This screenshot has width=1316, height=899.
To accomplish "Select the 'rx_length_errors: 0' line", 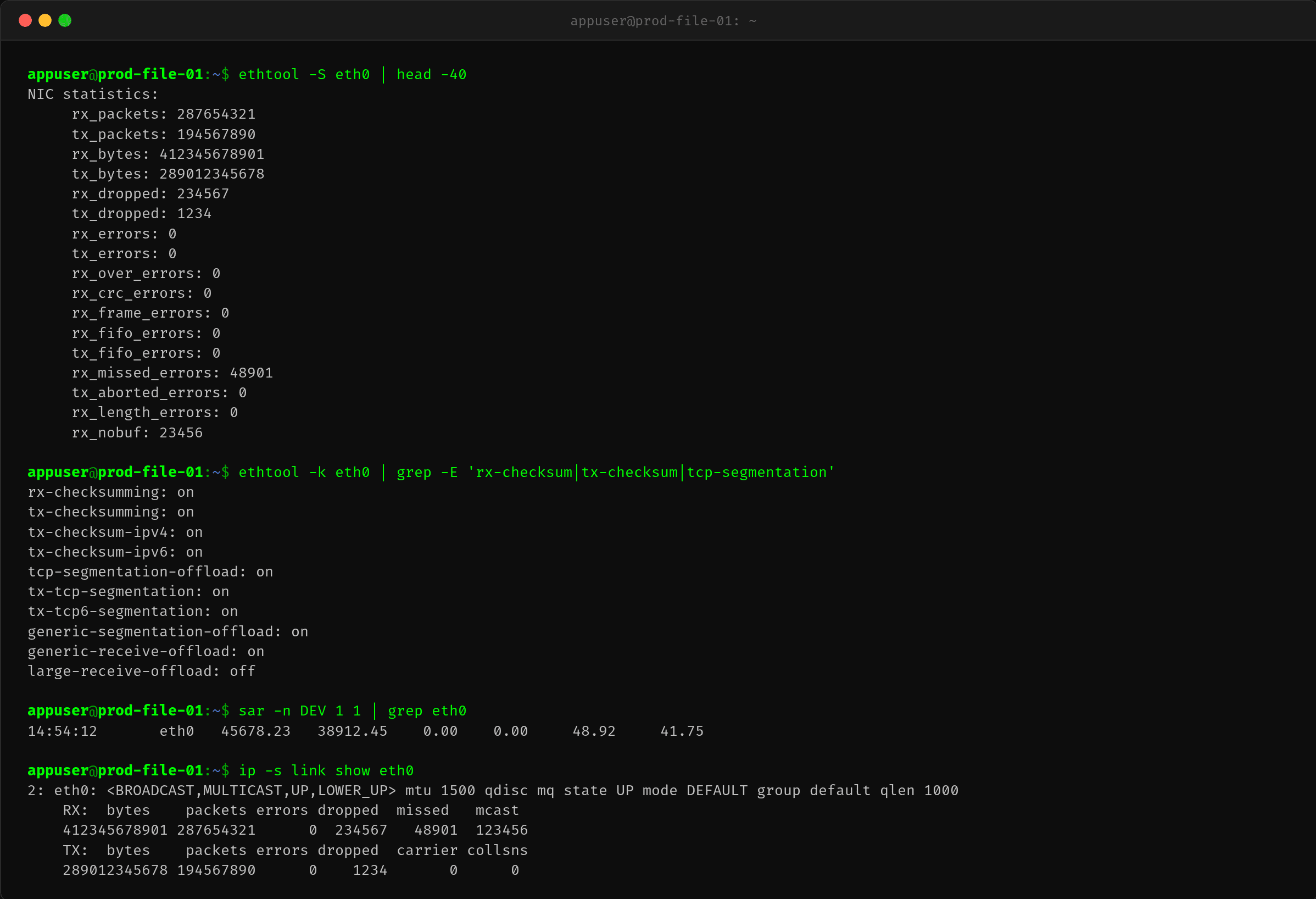I will pyautogui.click(x=155, y=412).
